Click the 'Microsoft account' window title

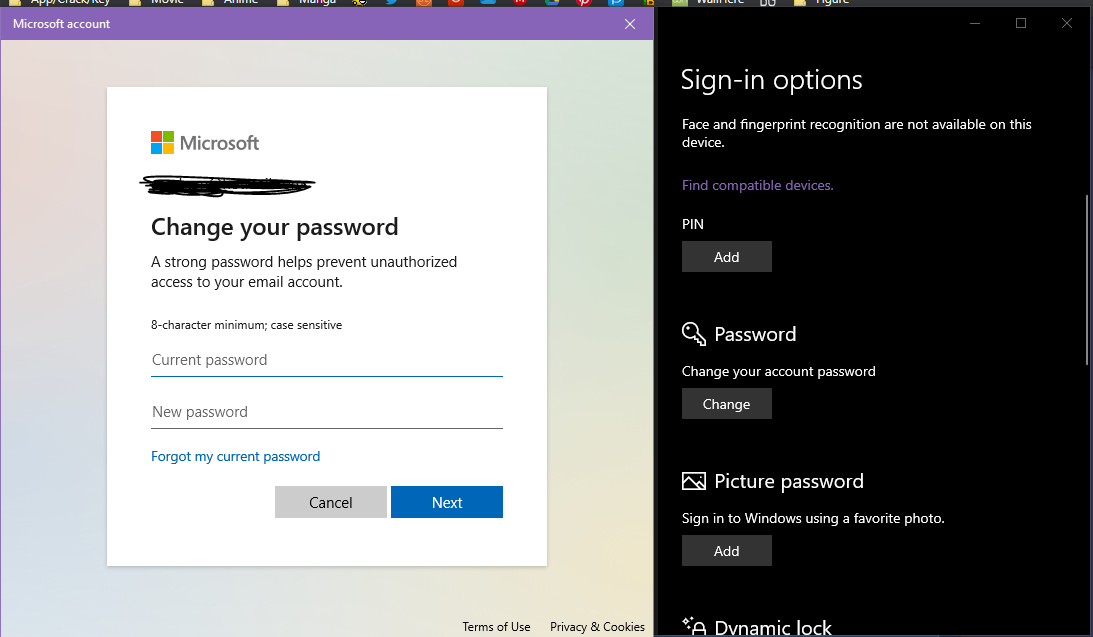pos(61,24)
